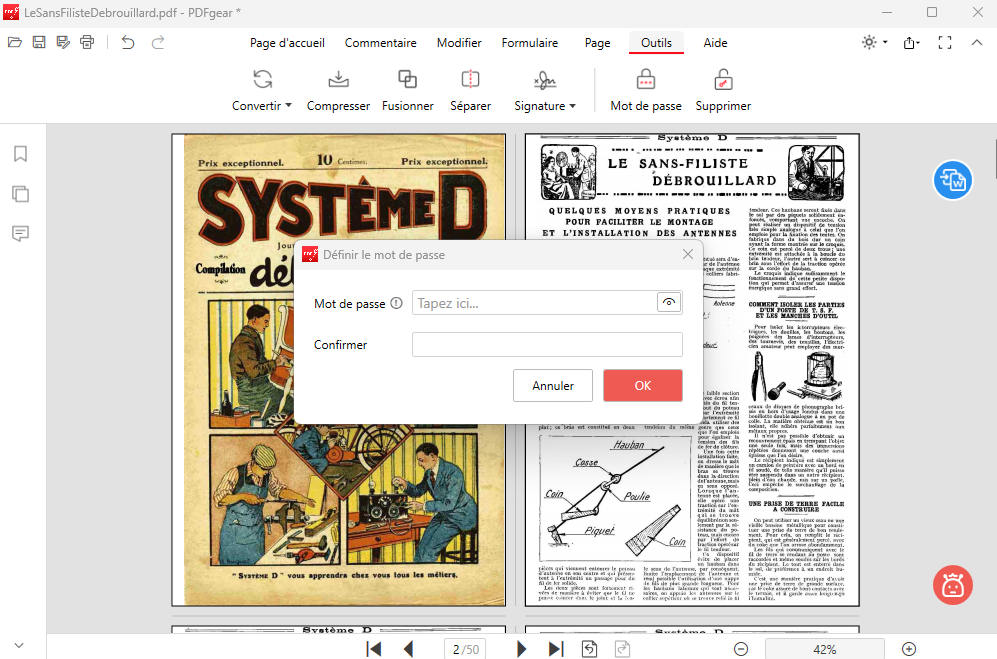Click the Mot de passe lock tool

pos(646,90)
